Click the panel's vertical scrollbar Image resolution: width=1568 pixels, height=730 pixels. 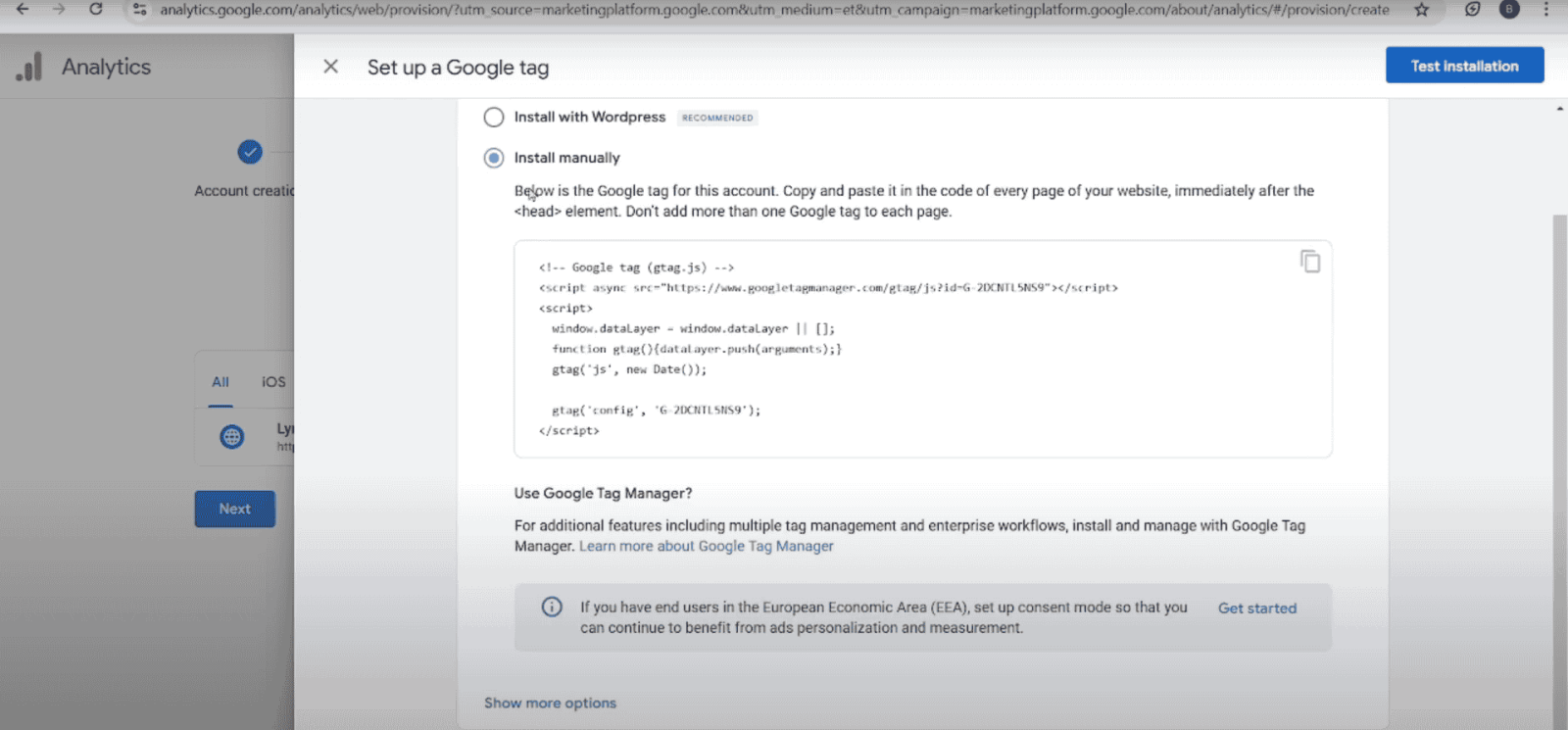(x=1560, y=470)
